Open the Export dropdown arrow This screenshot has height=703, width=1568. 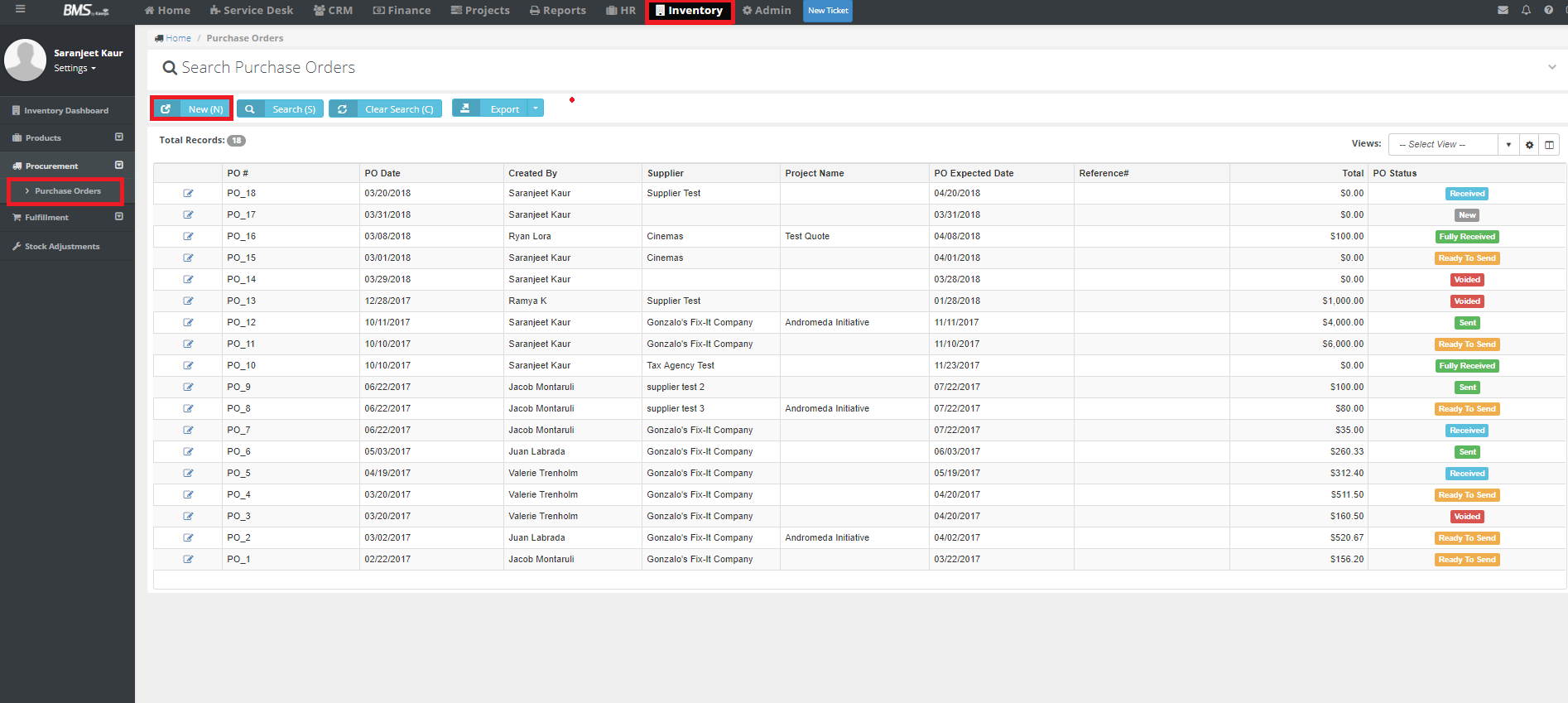(536, 108)
